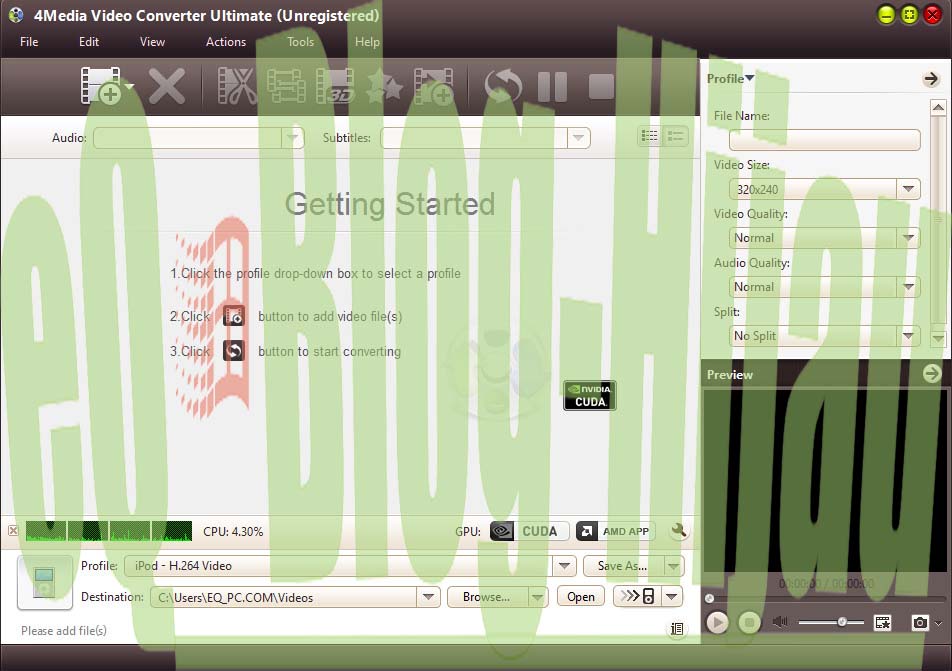Open the Actions menu
Screen dimensions: 952x671
pyautogui.click(x=226, y=42)
